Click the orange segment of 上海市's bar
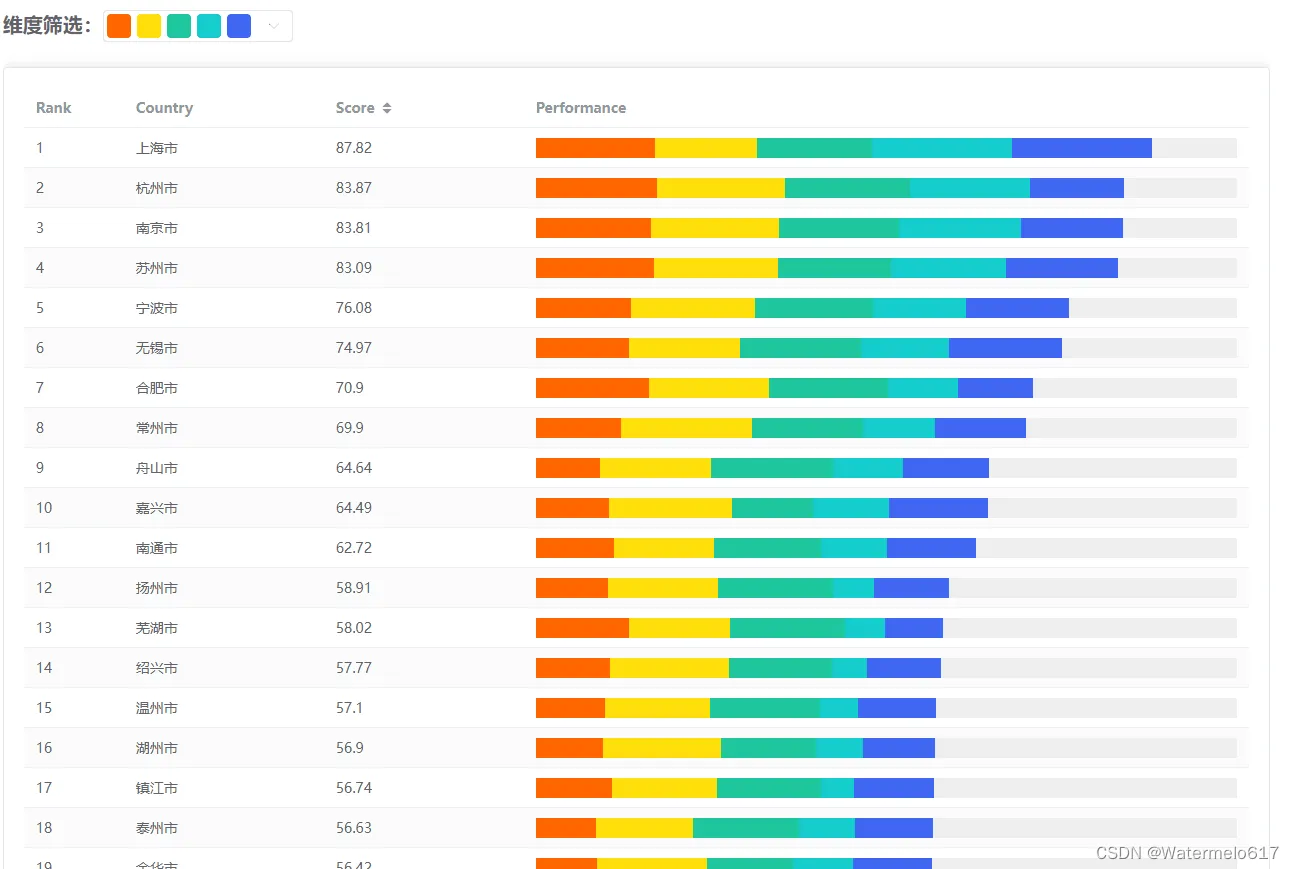 (595, 148)
